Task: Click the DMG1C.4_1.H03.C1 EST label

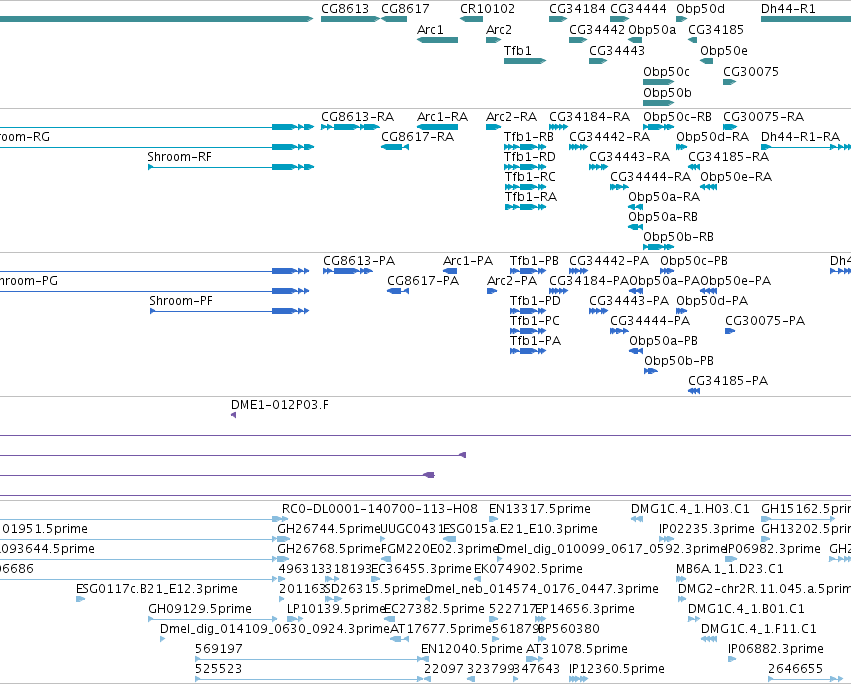Action: [x=690, y=510]
